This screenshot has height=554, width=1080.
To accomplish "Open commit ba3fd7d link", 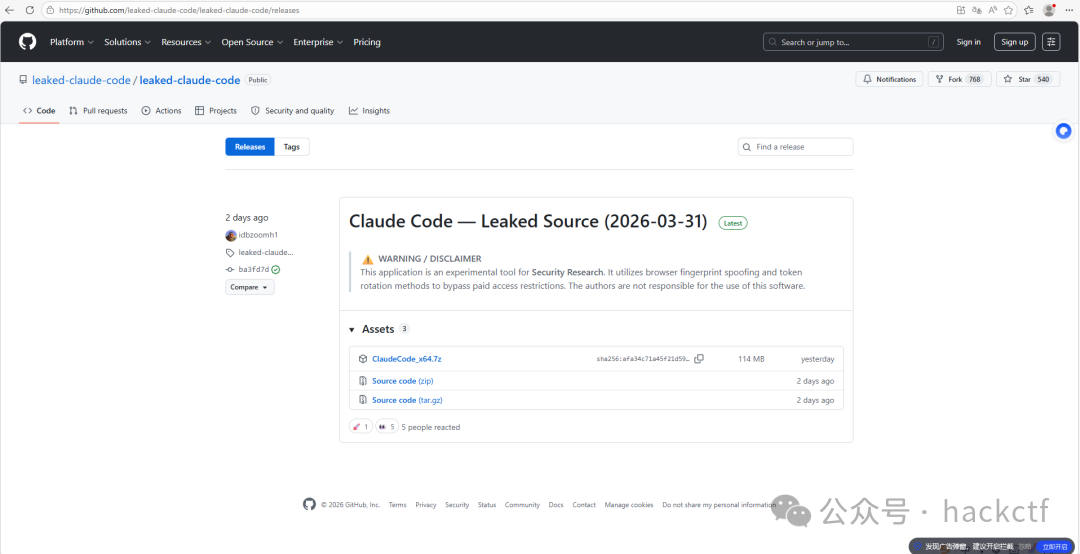I will pos(254,269).
